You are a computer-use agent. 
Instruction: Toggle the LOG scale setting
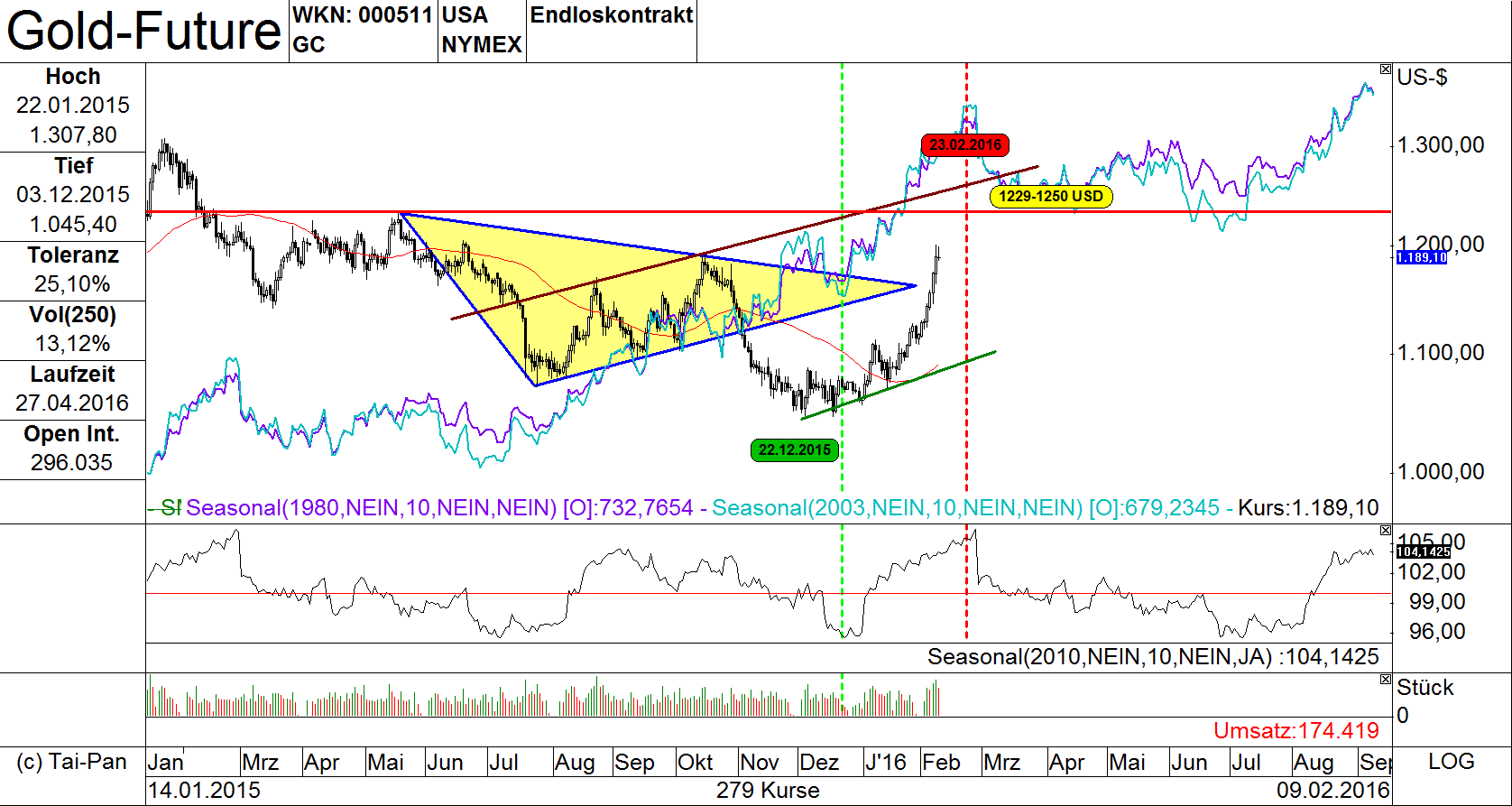(1451, 762)
